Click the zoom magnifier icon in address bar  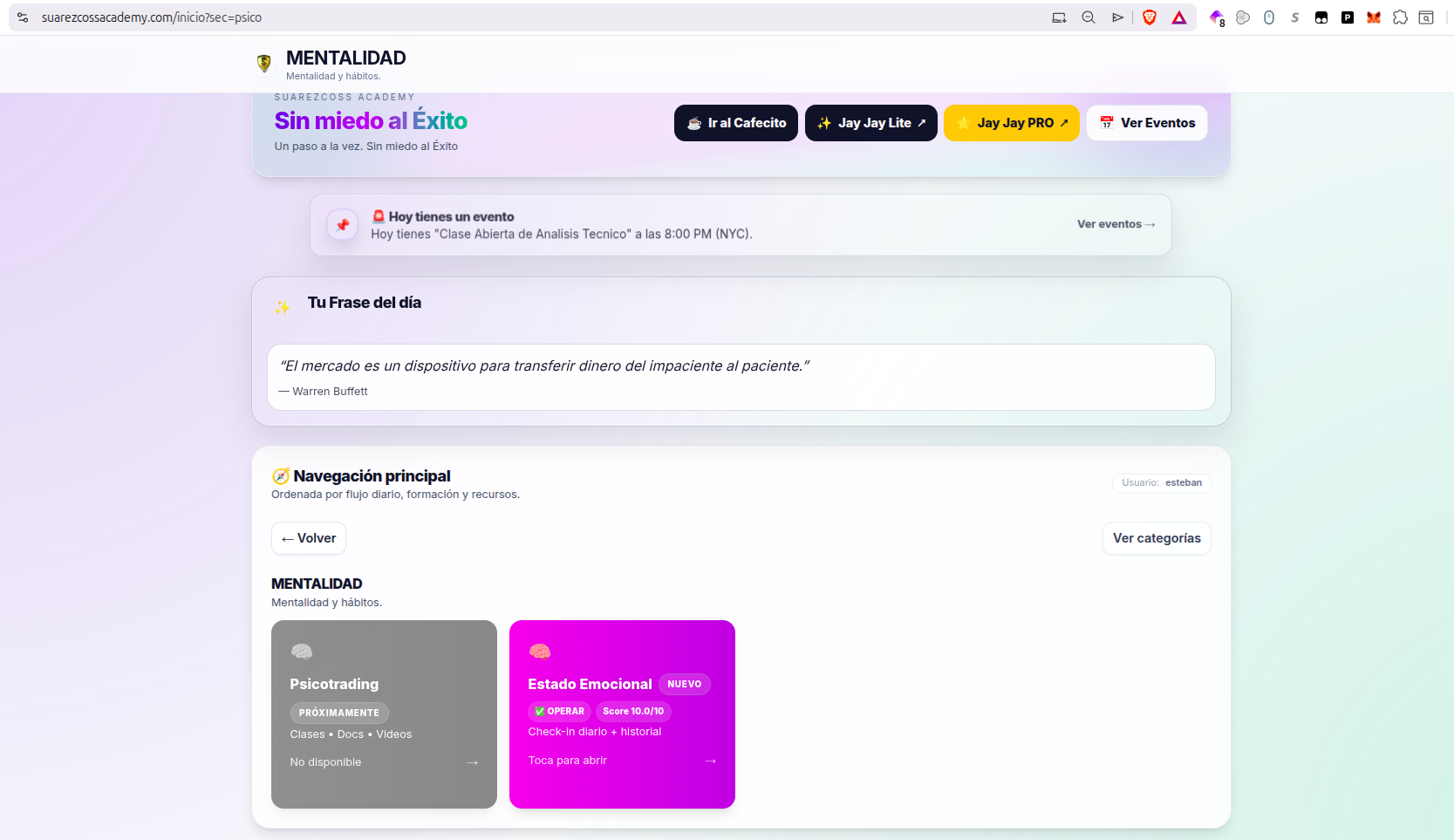(x=1088, y=17)
